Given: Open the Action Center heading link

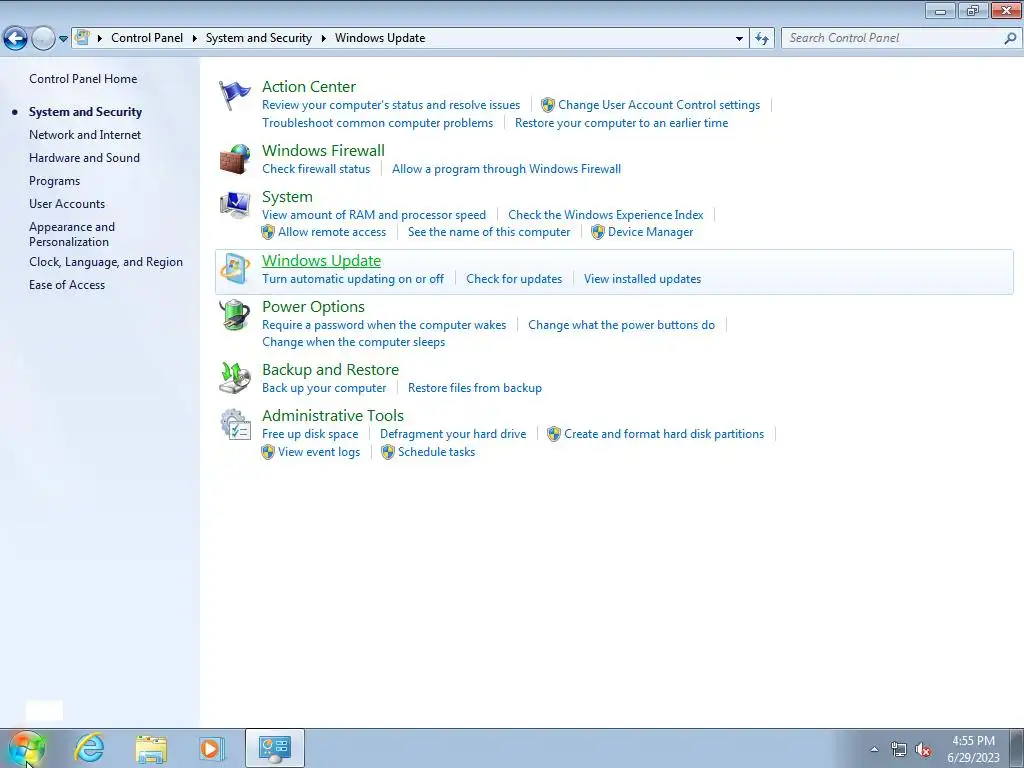Looking at the screenshot, I should coord(309,86).
